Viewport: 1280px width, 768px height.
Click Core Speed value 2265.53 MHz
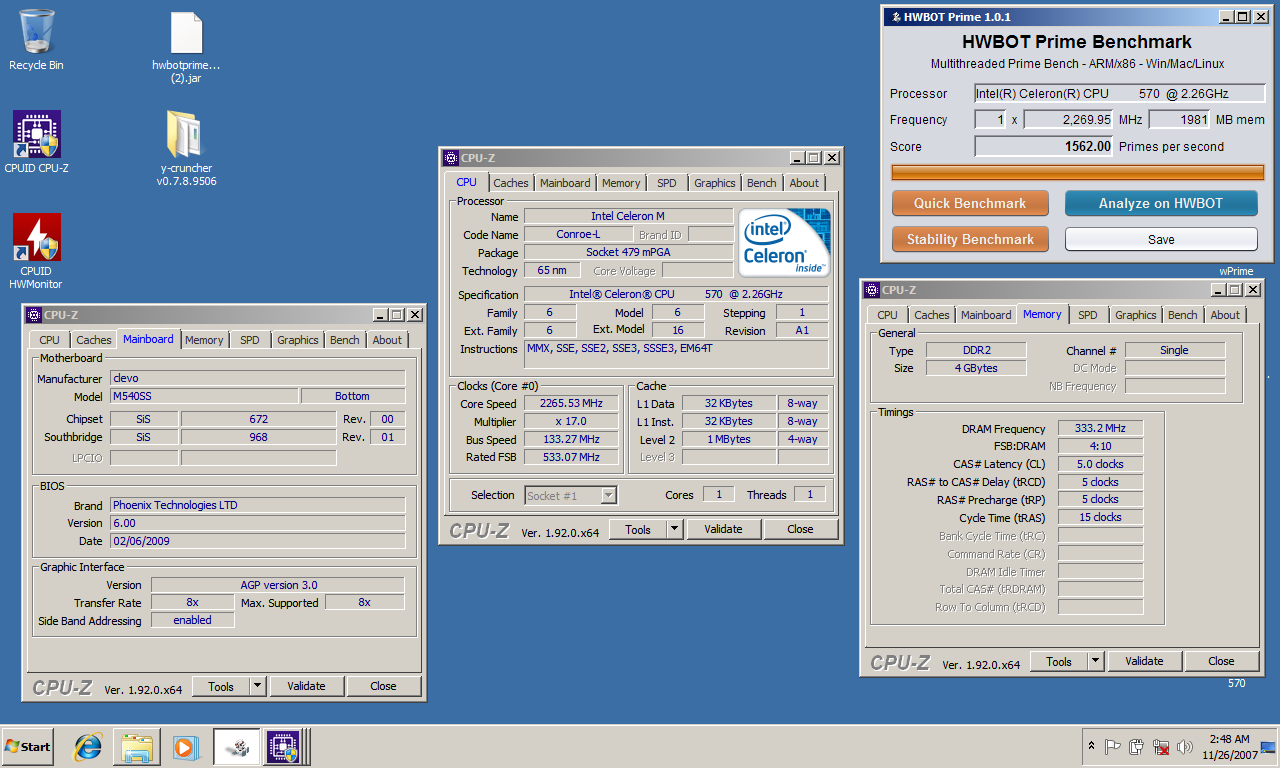click(571, 403)
